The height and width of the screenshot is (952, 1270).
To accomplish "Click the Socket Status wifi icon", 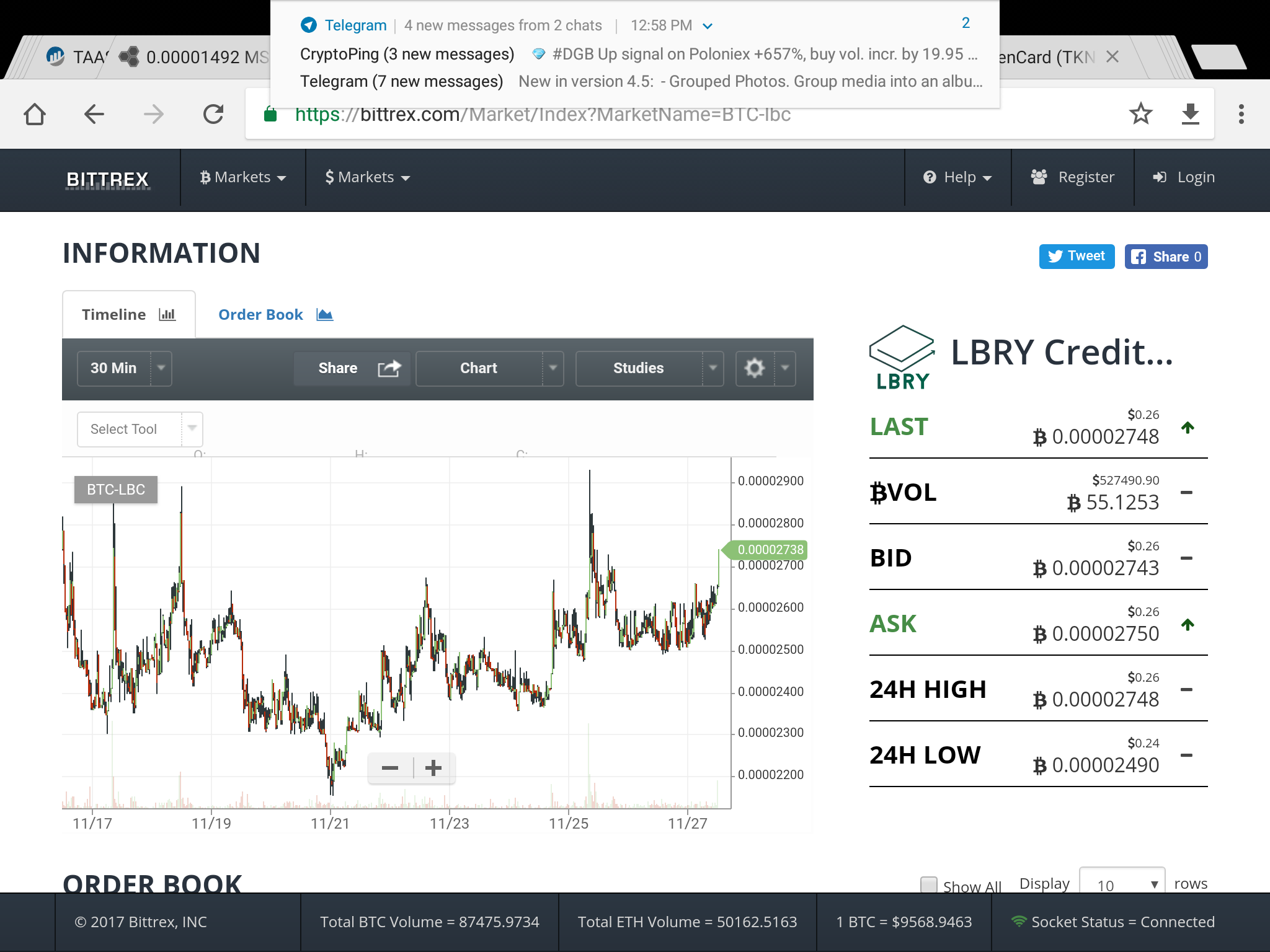I will pyautogui.click(x=1018, y=922).
